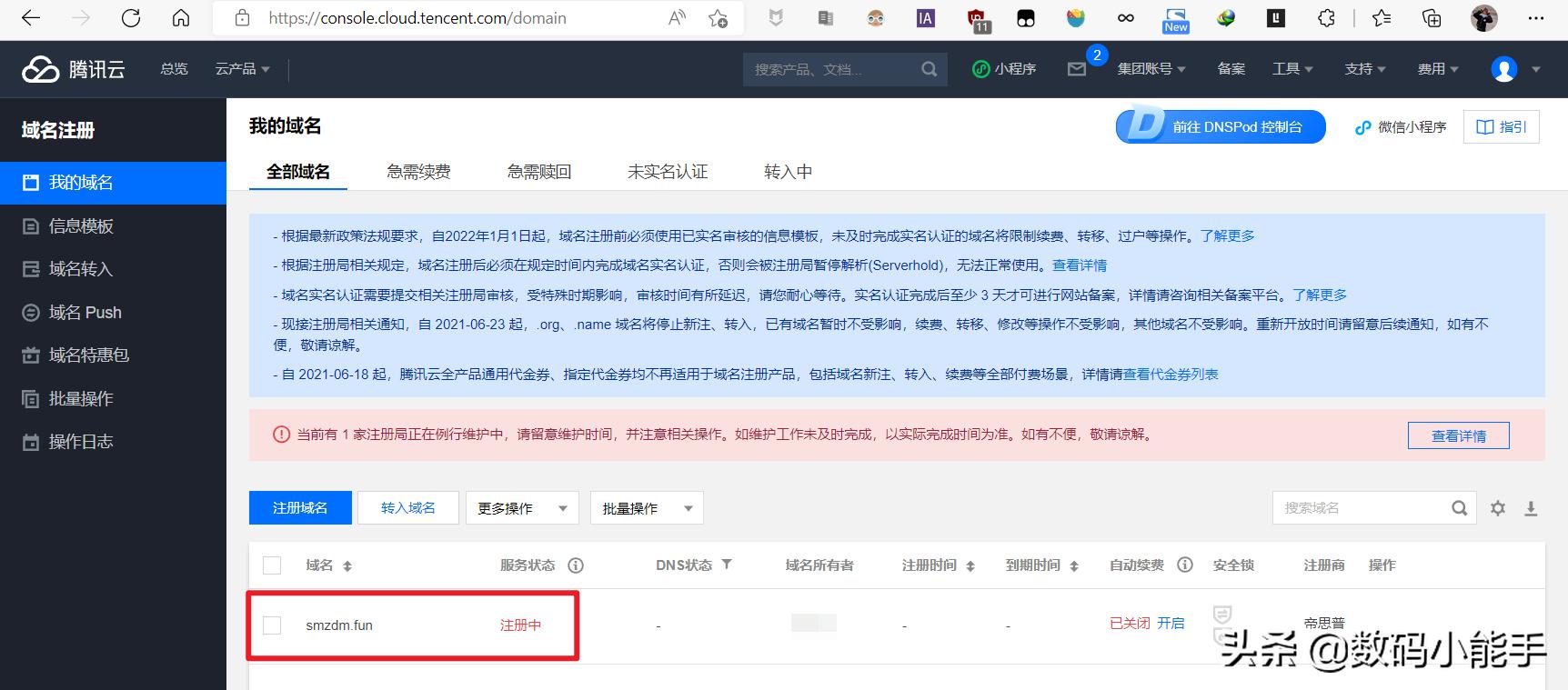Open the IA browser extension icon

[x=925, y=18]
